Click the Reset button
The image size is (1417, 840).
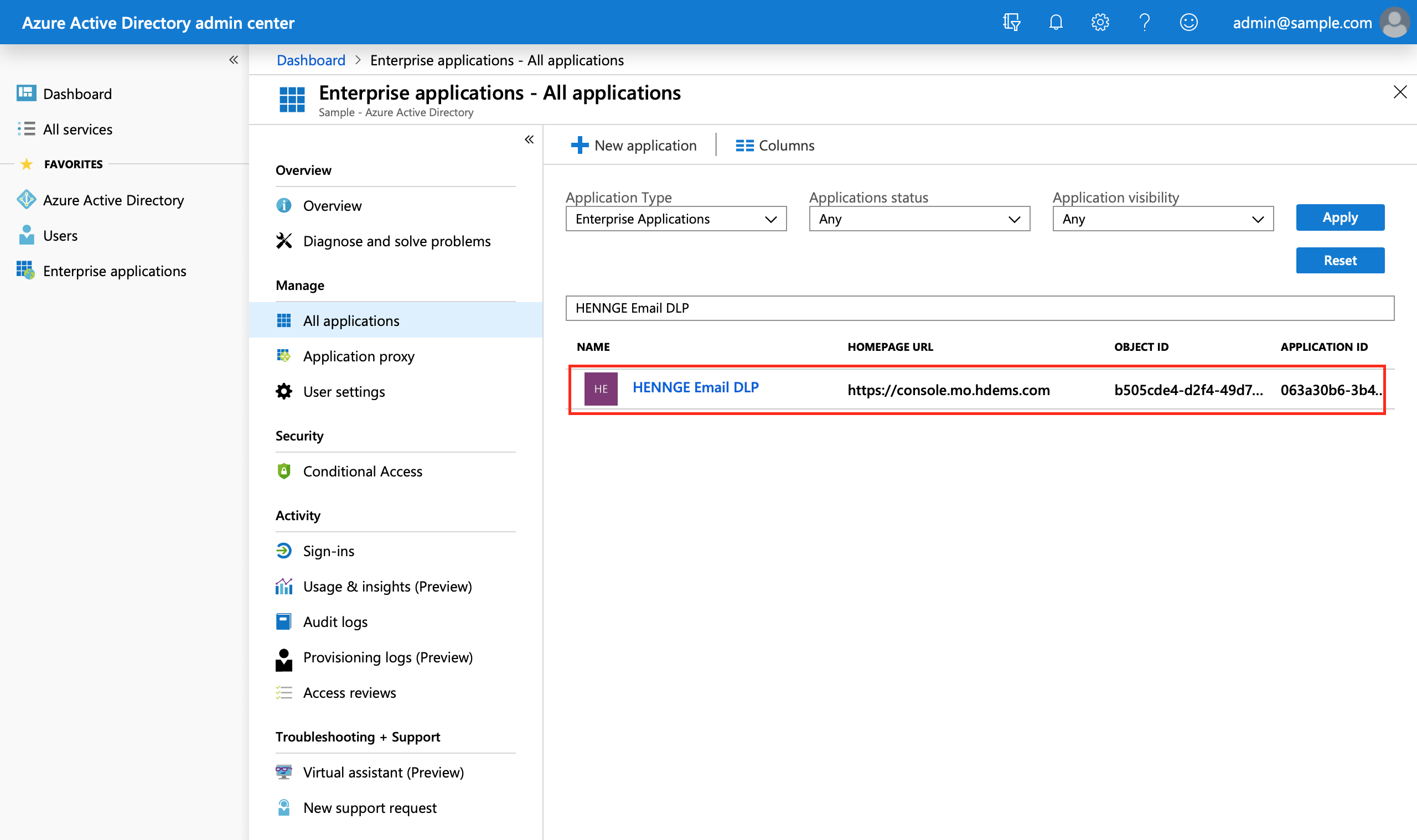point(1340,261)
